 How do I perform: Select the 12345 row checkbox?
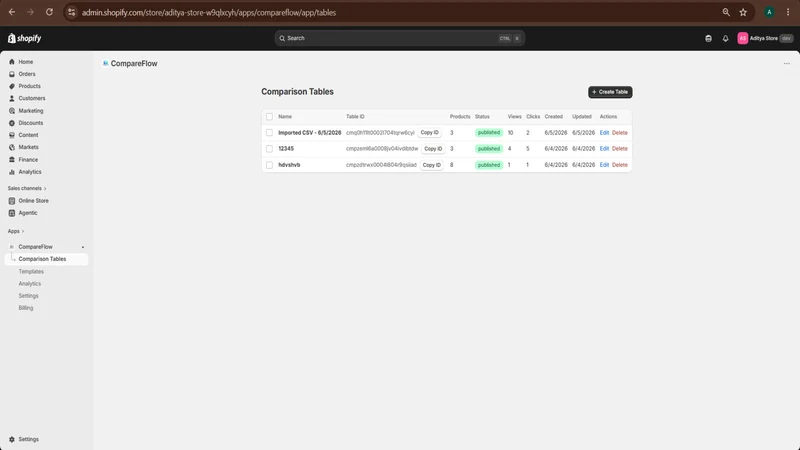pos(269,149)
